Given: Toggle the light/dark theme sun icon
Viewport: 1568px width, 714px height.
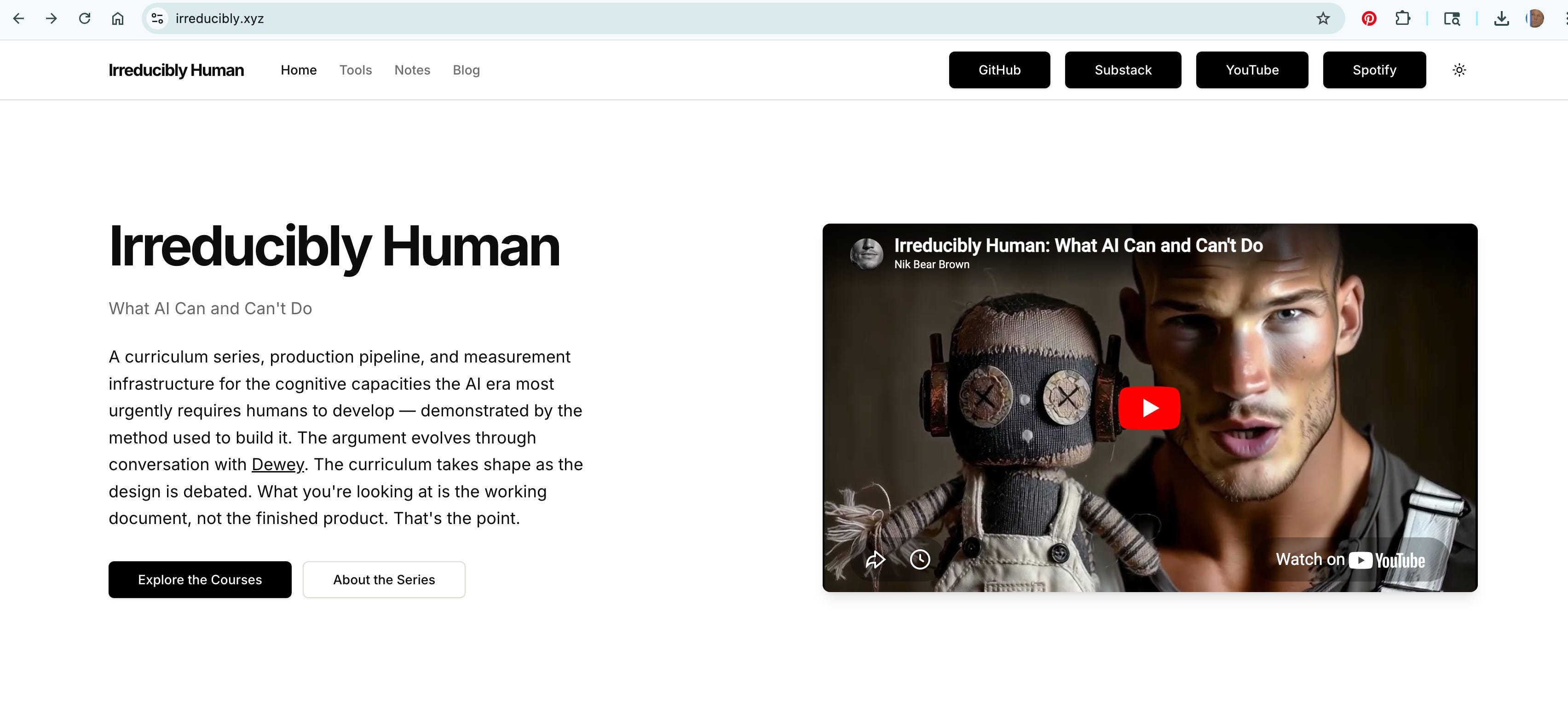Looking at the screenshot, I should tap(1459, 70).
